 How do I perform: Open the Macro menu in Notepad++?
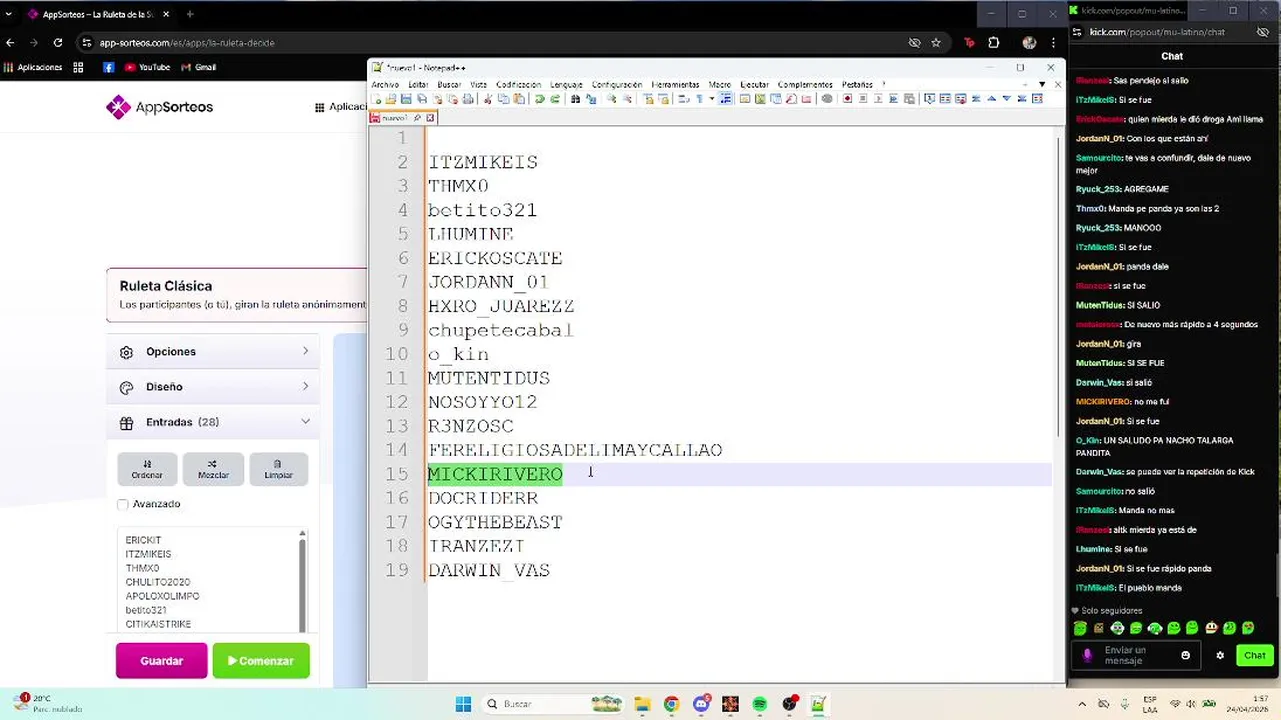720,85
